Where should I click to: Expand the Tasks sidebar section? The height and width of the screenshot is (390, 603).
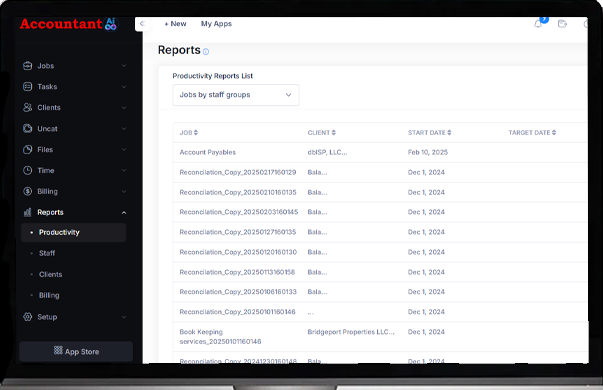124,87
